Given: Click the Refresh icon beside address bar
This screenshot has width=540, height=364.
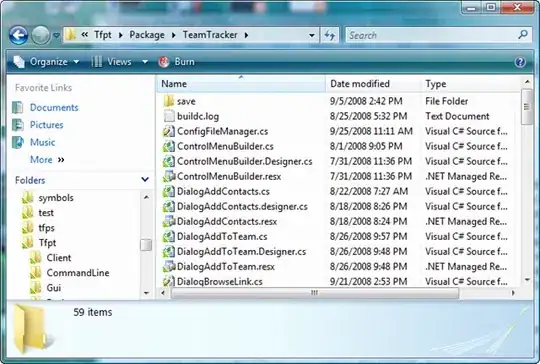Looking at the screenshot, I should coord(330,35).
